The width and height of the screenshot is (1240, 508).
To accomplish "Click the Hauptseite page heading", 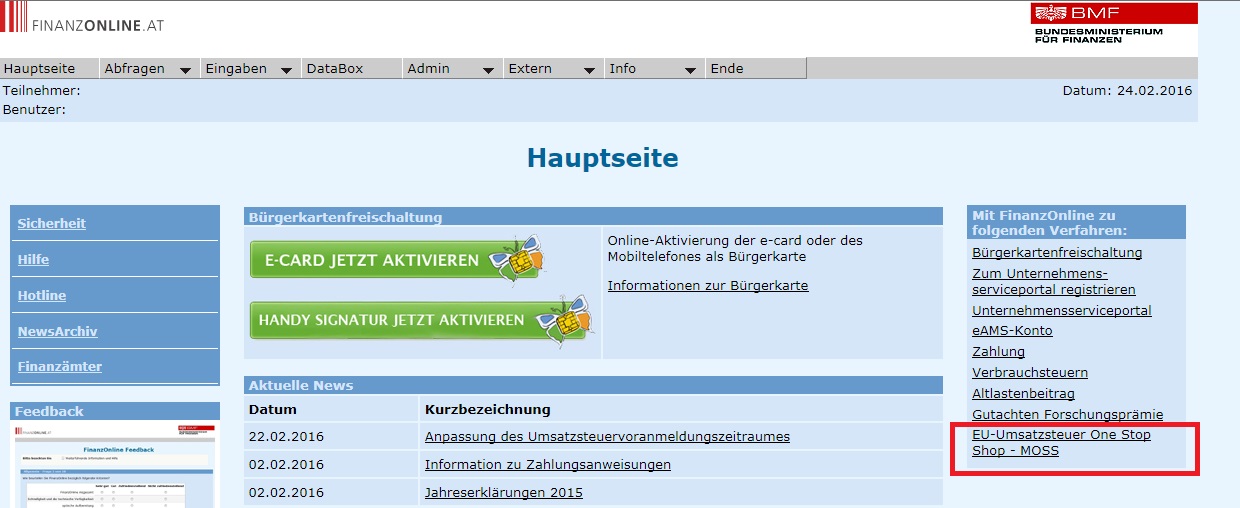I will [603, 158].
